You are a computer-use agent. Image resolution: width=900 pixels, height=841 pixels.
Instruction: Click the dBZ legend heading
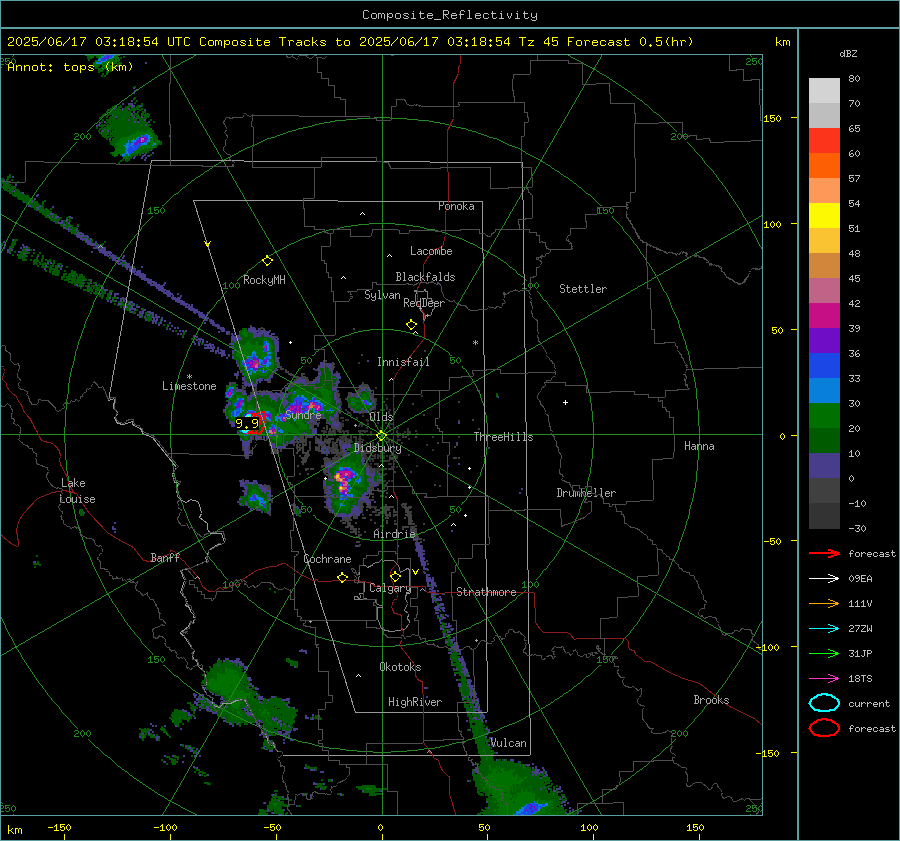coord(848,54)
